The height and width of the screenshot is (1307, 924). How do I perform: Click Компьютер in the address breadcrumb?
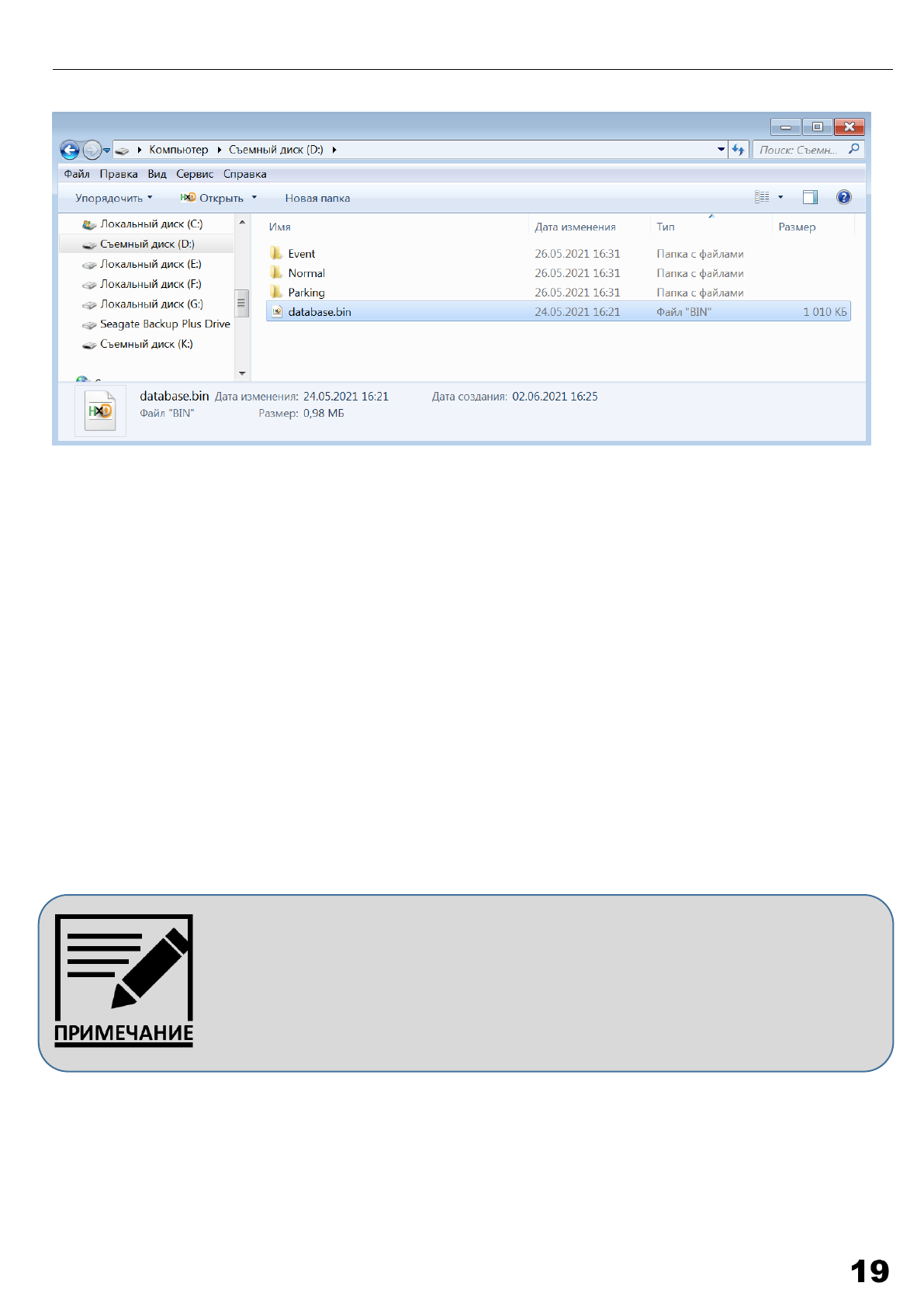coord(178,150)
